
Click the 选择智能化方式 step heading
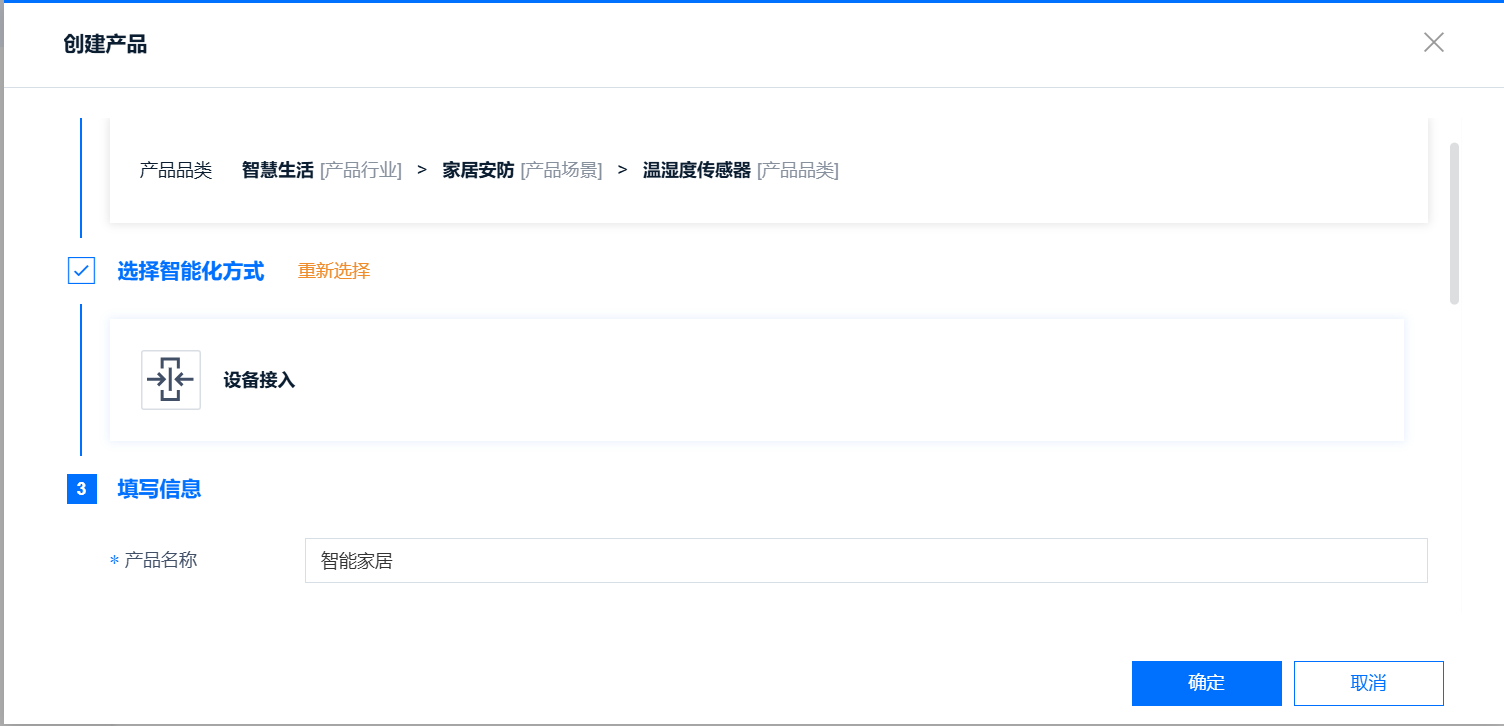191,271
